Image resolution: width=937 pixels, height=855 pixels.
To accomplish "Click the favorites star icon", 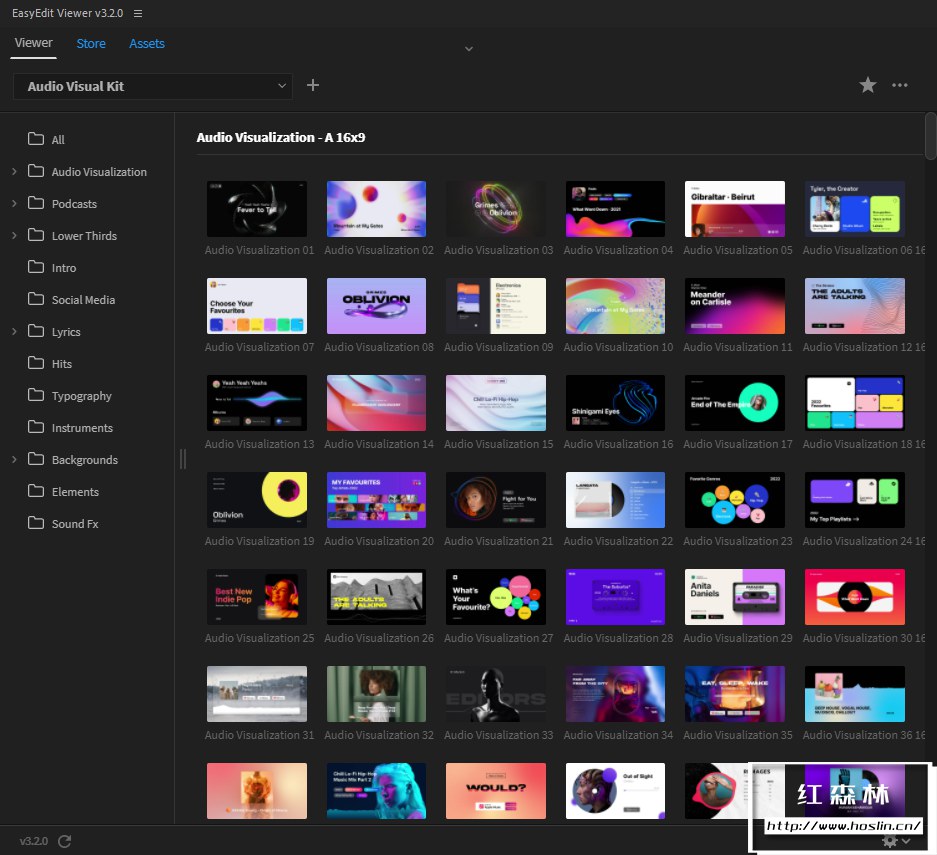I will 868,86.
